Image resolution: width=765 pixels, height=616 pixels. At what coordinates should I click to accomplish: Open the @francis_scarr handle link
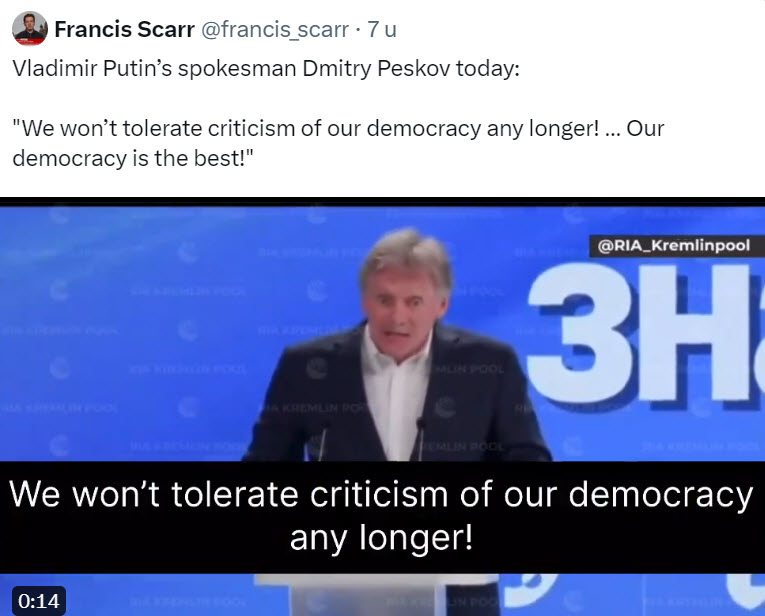pyautogui.click(x=275, y=30)
